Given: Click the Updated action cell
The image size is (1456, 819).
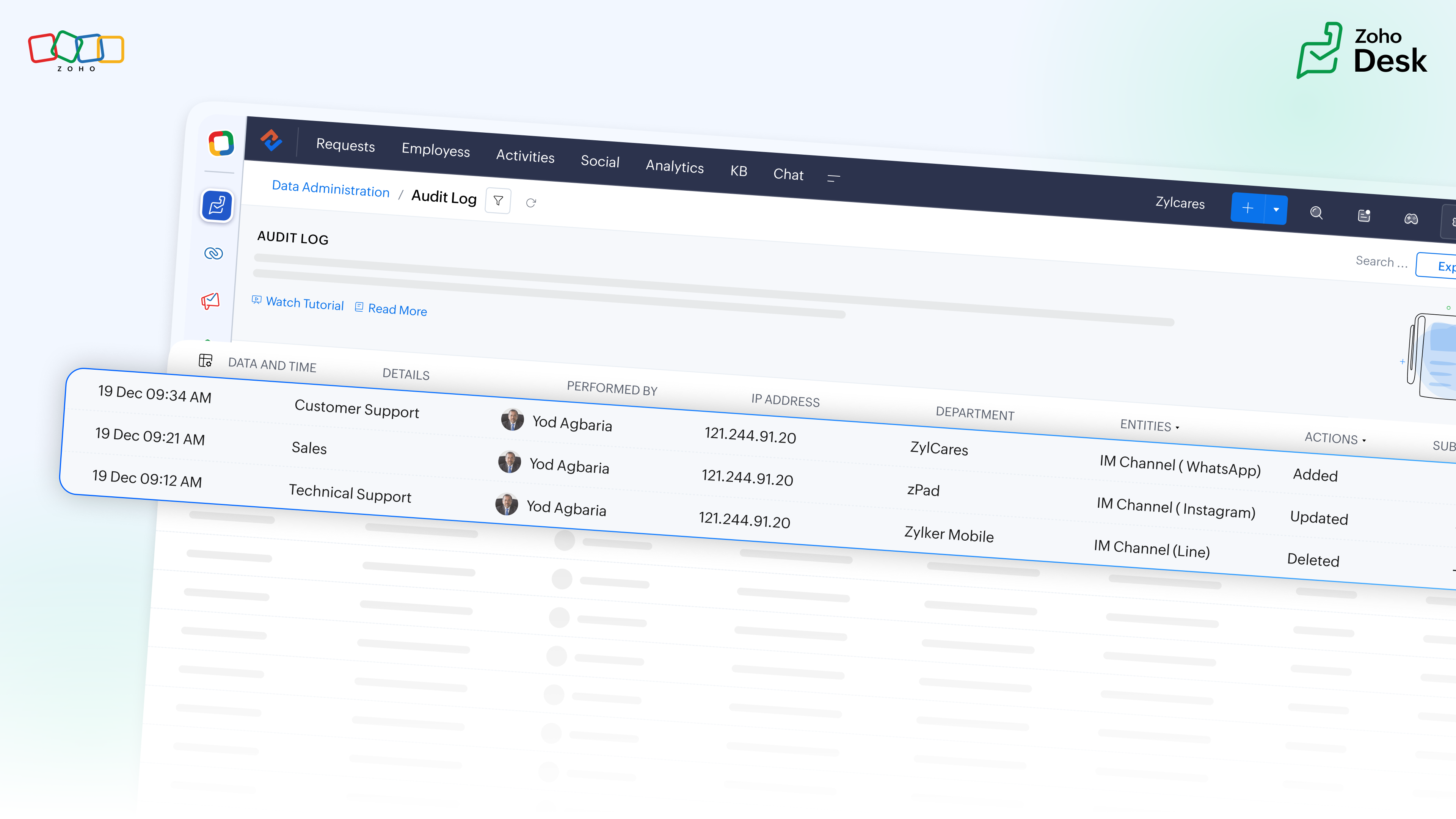Looking at the screenshot, I should (1319, 518).
